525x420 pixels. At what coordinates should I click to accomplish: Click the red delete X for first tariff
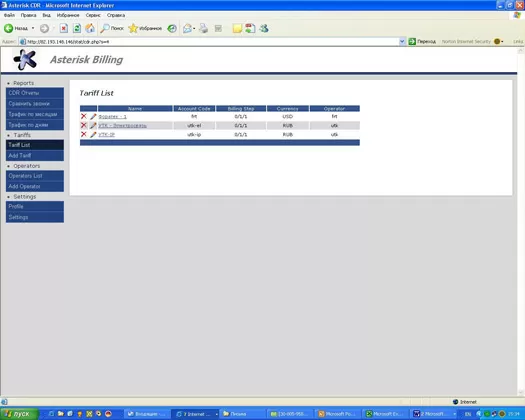pyautogui.click(x=84, y=116)
